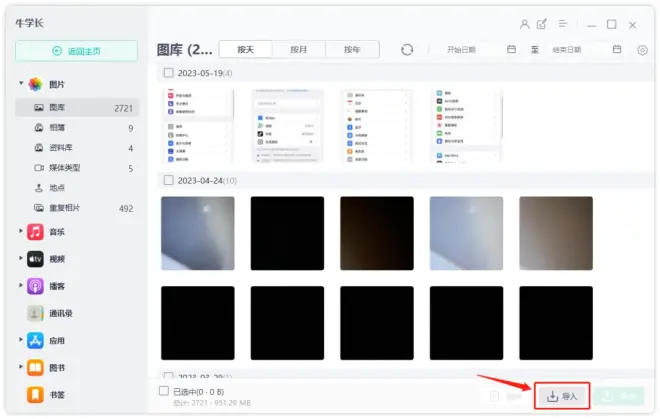This screenshot has width=660, height=419.
Task: Expand the 应用 category arrow
Action: [21, 339]
